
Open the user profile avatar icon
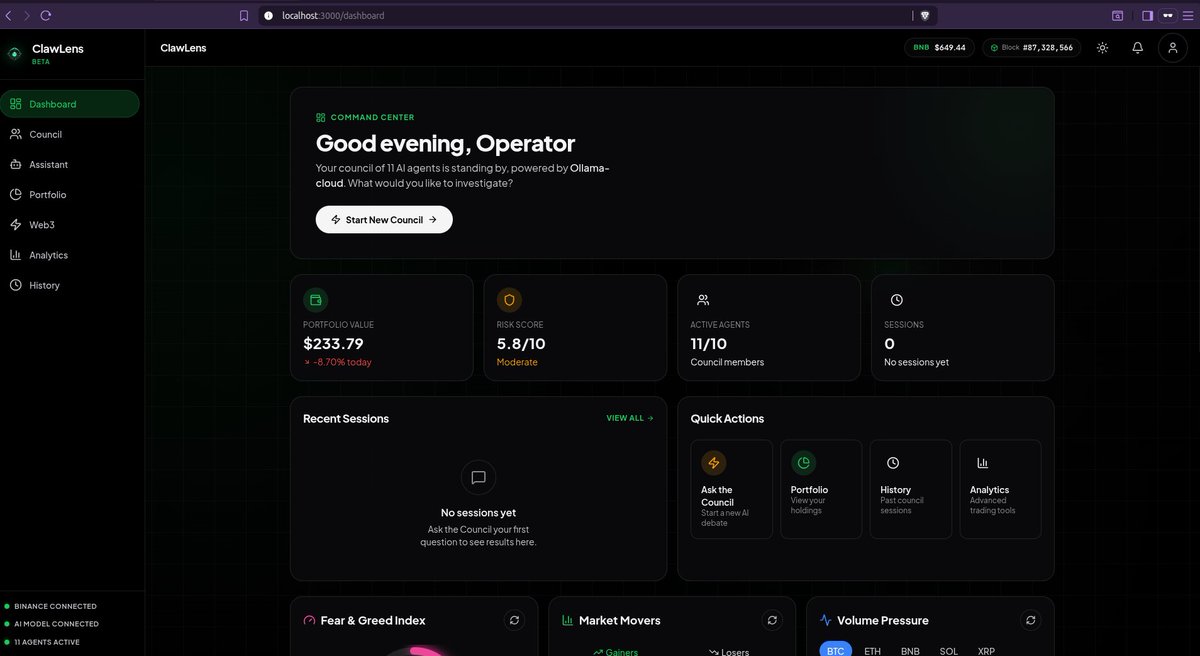pos(1173,48)
